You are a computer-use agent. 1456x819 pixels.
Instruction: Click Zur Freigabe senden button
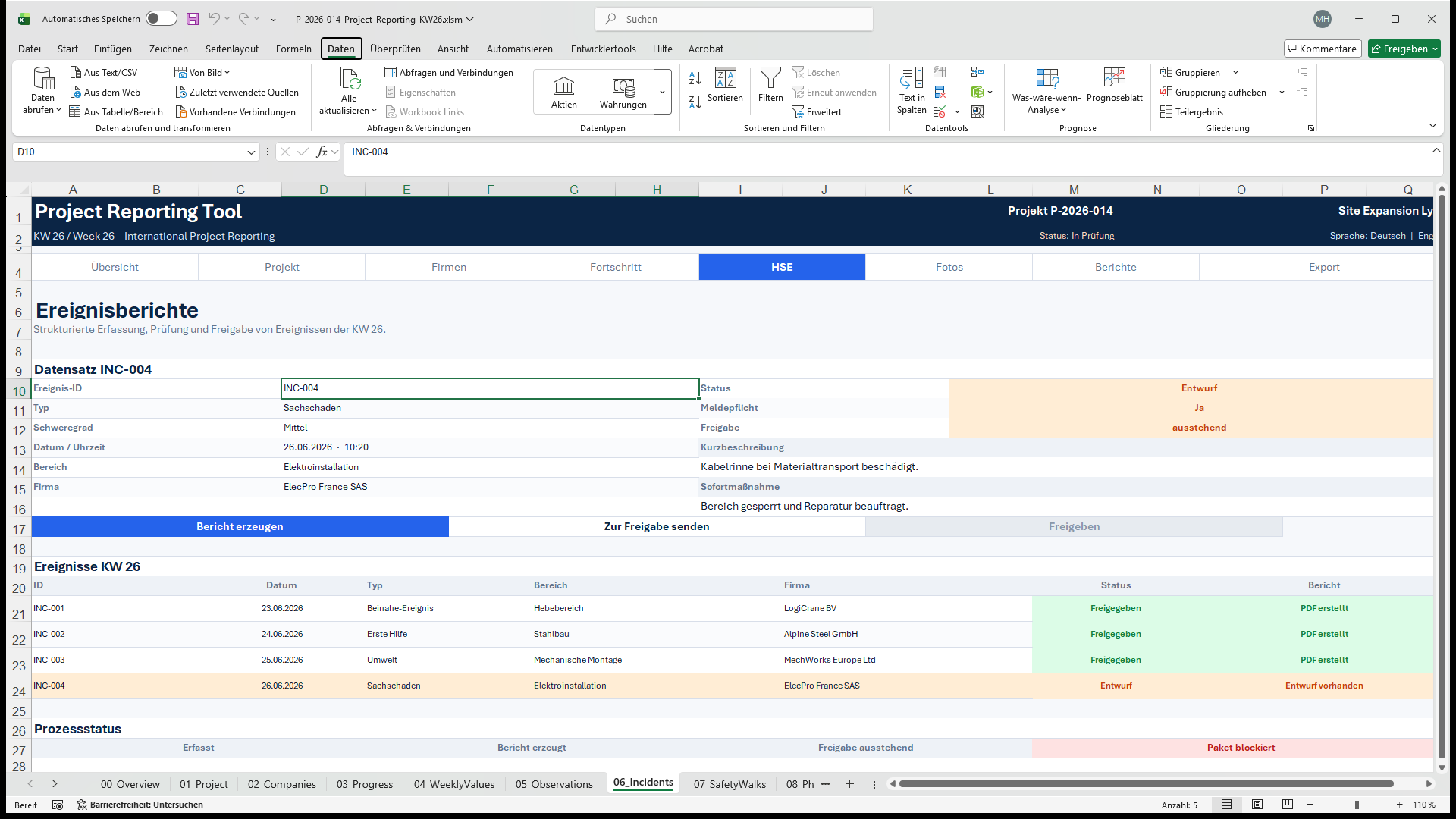click(657, 526)
